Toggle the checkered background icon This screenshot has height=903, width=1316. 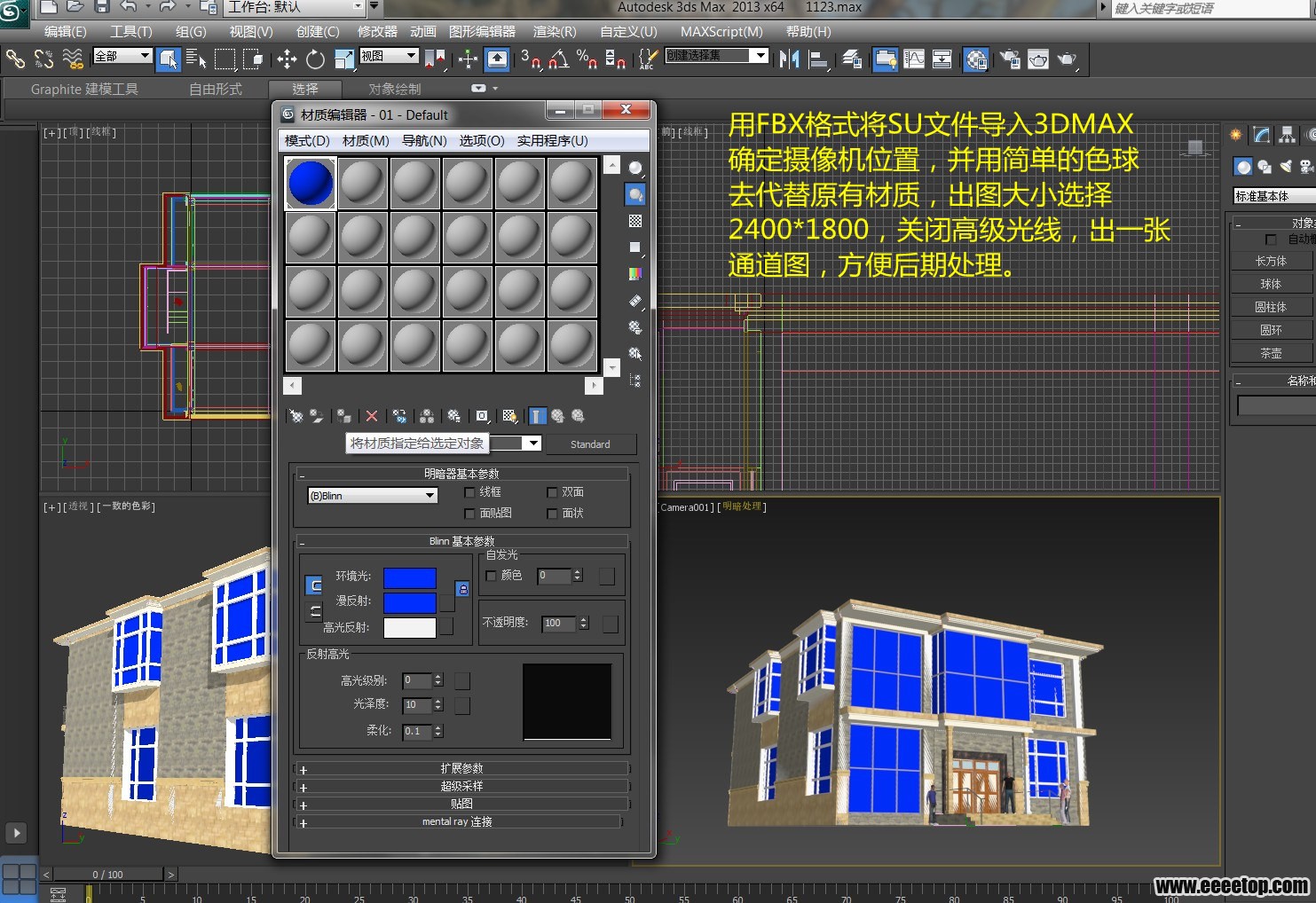coord(635,221)
